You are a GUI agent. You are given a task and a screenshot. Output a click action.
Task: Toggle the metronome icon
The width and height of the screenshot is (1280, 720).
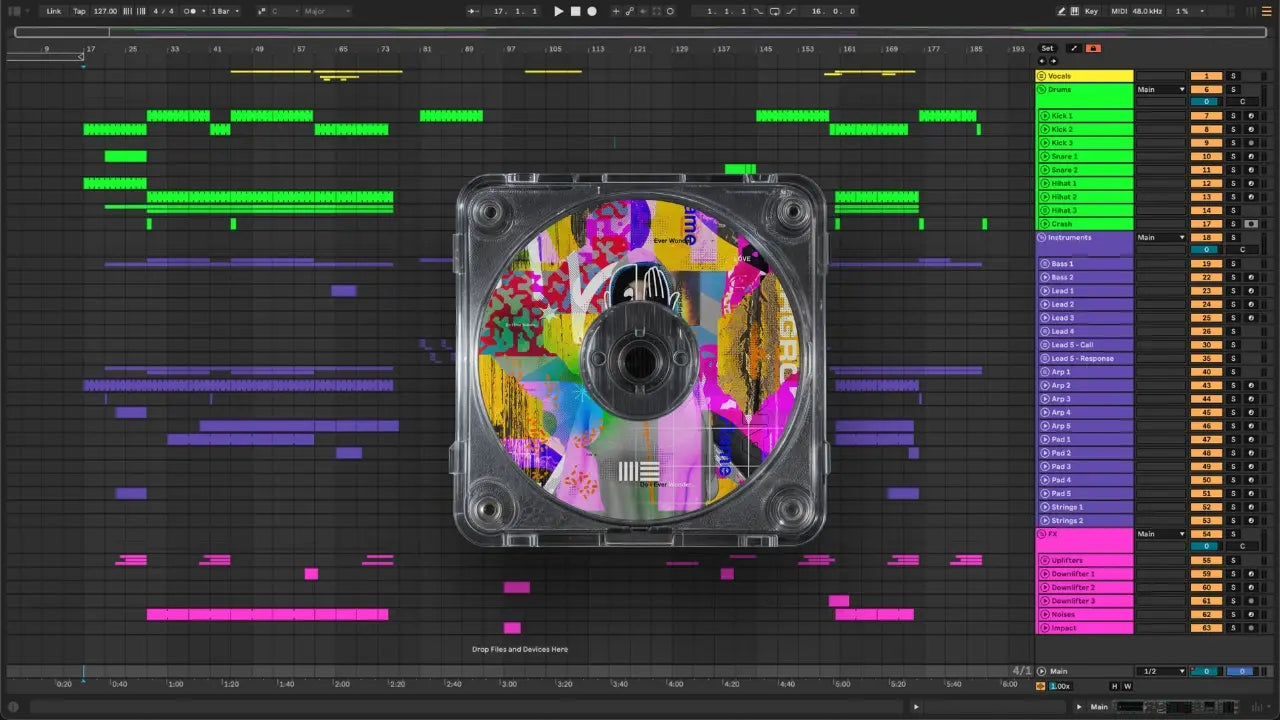(190, 11)
